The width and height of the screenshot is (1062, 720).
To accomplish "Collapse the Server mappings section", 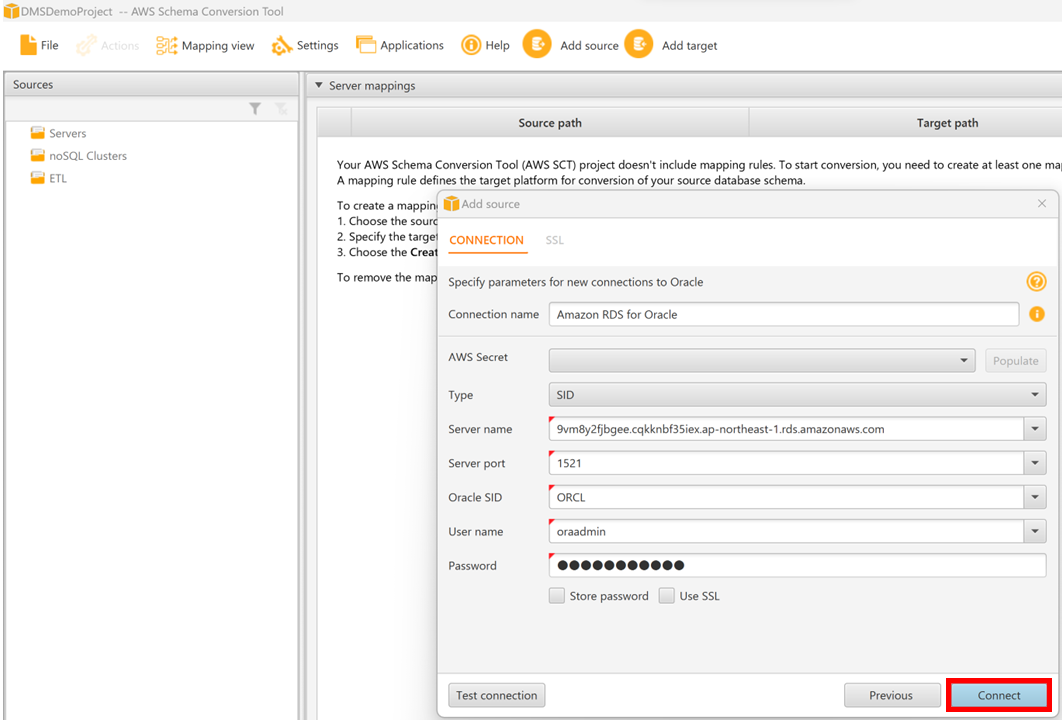I will [x=319, y=85].
